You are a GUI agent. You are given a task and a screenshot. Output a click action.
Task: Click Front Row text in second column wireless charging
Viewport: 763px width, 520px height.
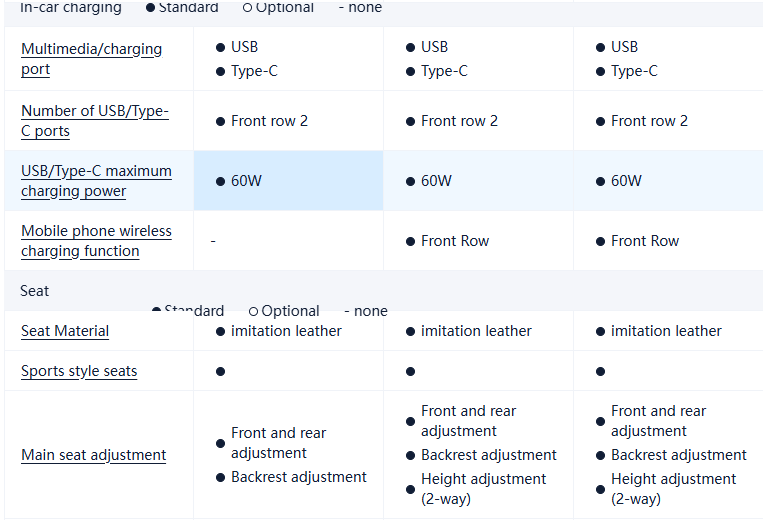click(455, 241)
